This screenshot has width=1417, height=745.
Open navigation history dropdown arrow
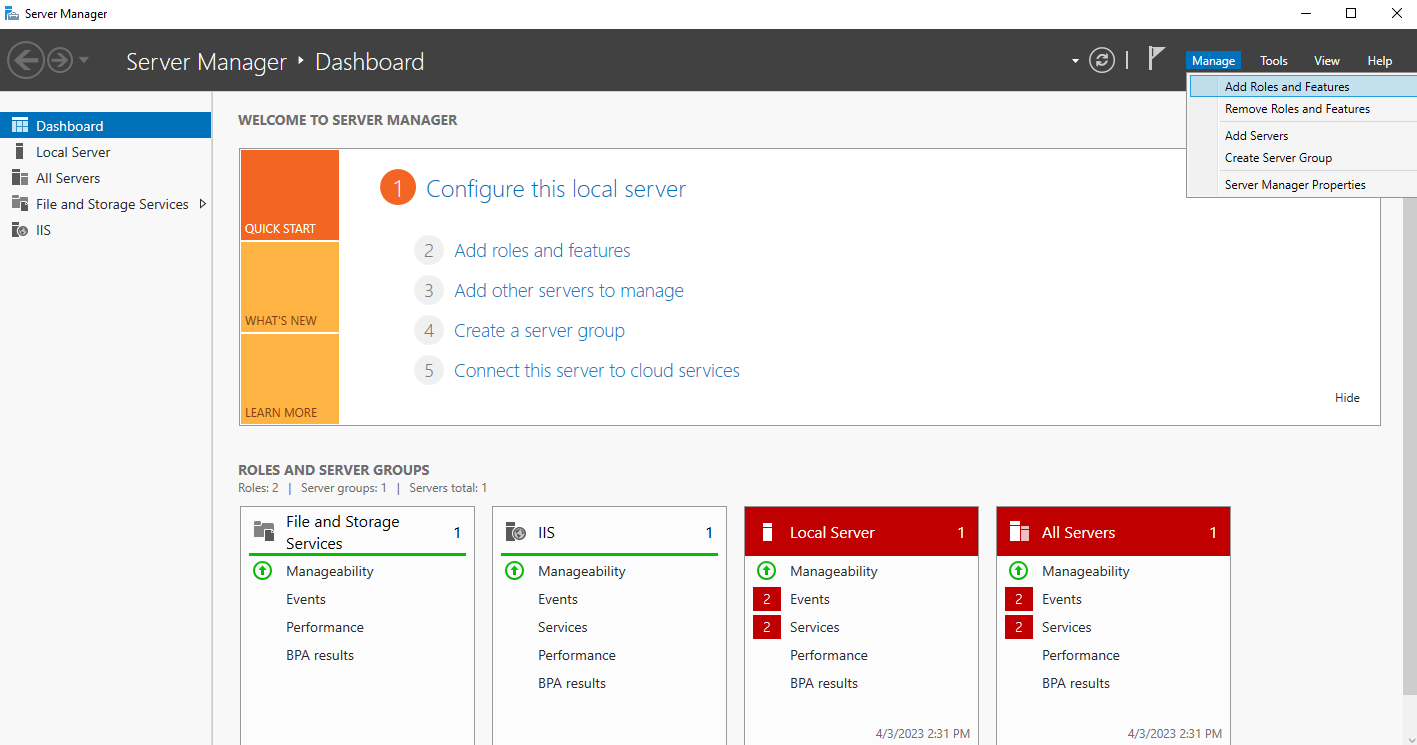click(84, 61)
